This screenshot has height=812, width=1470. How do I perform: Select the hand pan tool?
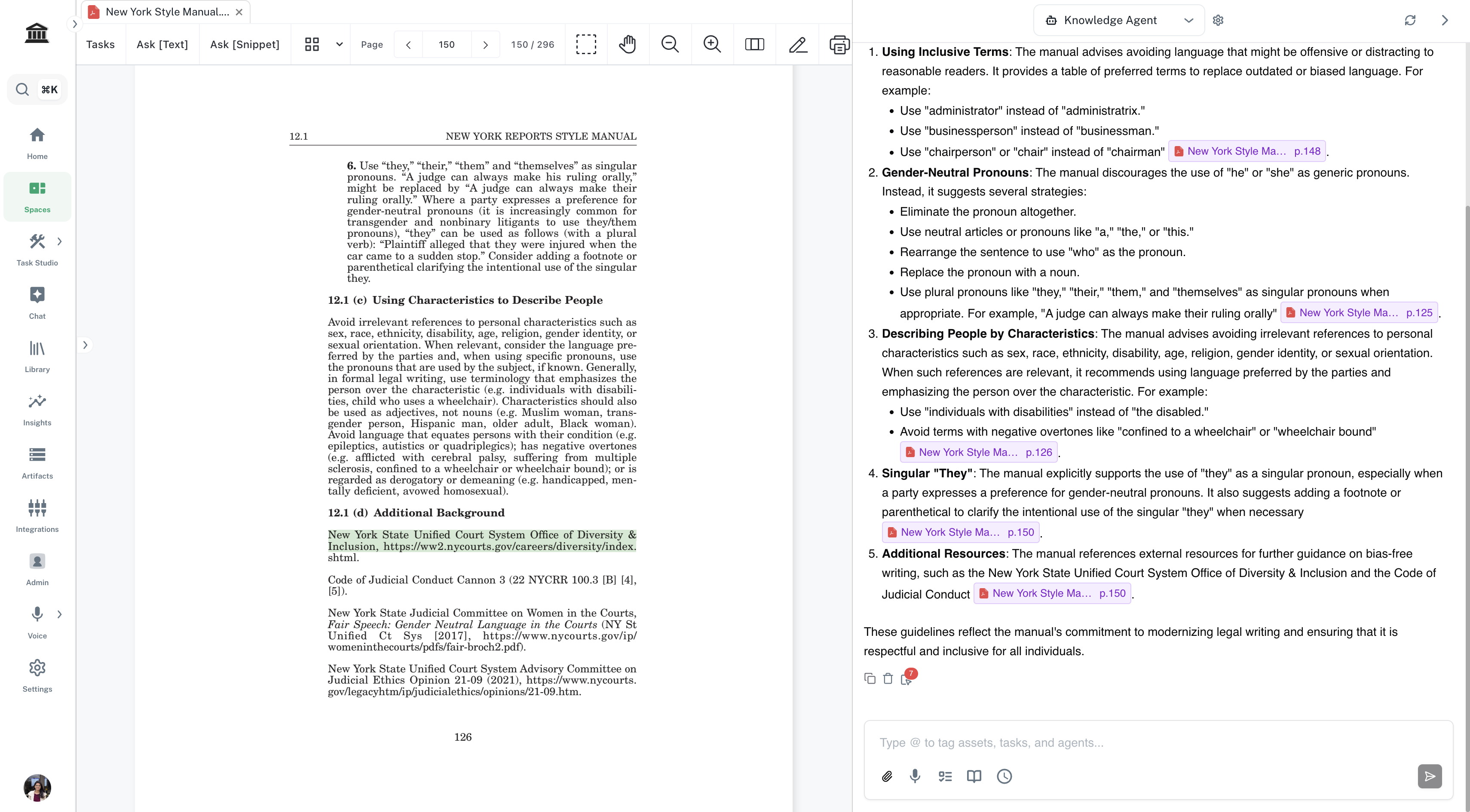tap(627, 44)
